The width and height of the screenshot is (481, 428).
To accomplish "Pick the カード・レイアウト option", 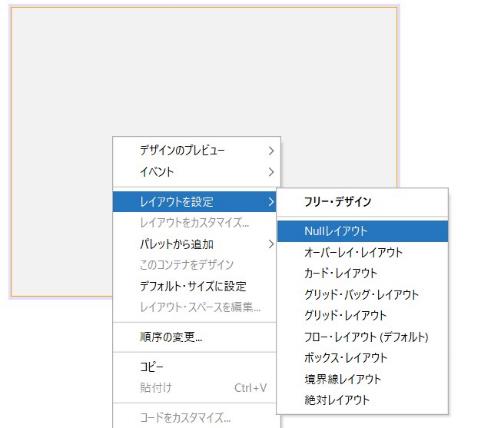I will pos(362,273).
